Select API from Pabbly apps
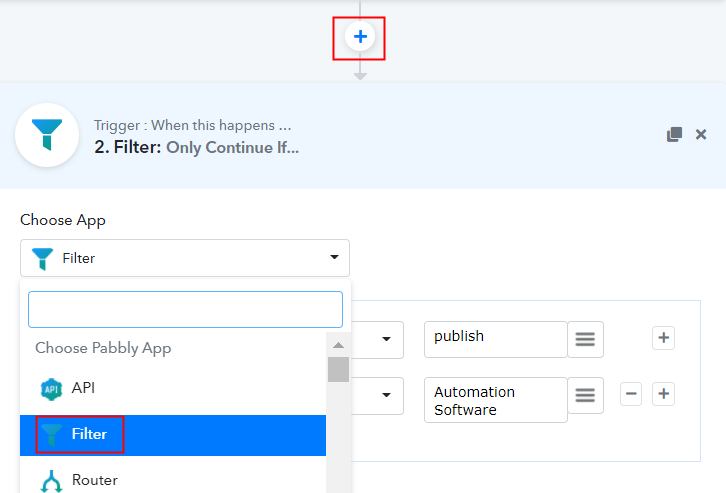Screen dimensions: 726x493 [173, 388]
